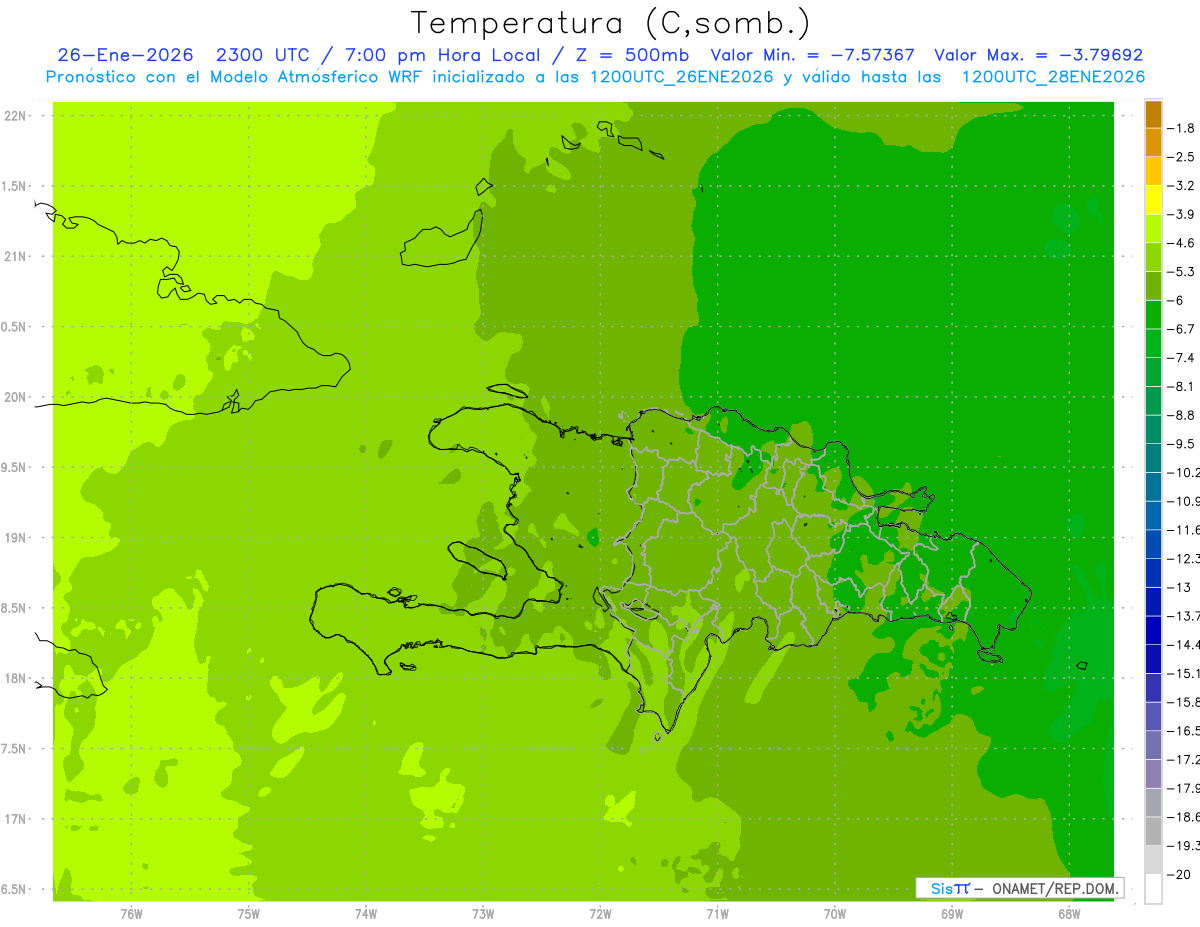Click "1200UTC_26ENE2026" initialization timestamp
The width and height of the screenshot is (1200, 927).
click(x=682, y=77)
